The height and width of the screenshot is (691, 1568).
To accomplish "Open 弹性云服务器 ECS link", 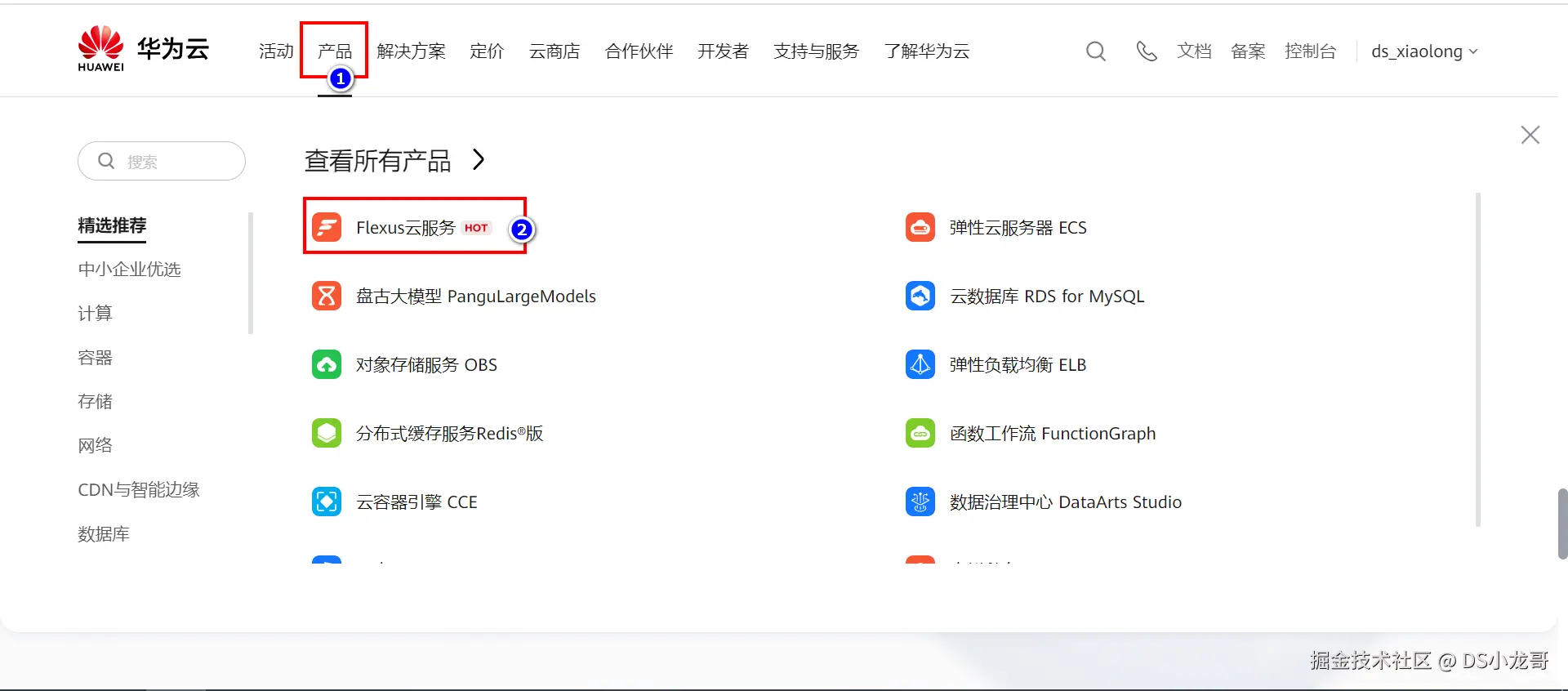I will [1018, 228].
